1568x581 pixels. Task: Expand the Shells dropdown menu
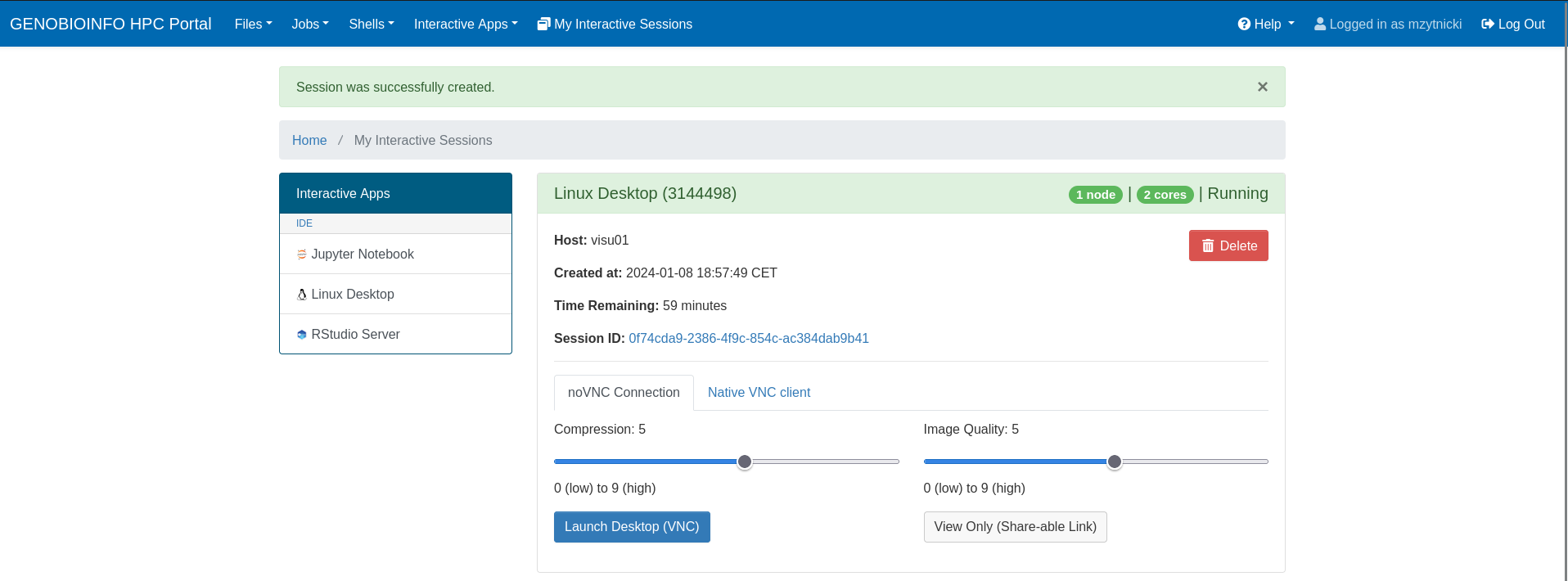click(372, 25)
